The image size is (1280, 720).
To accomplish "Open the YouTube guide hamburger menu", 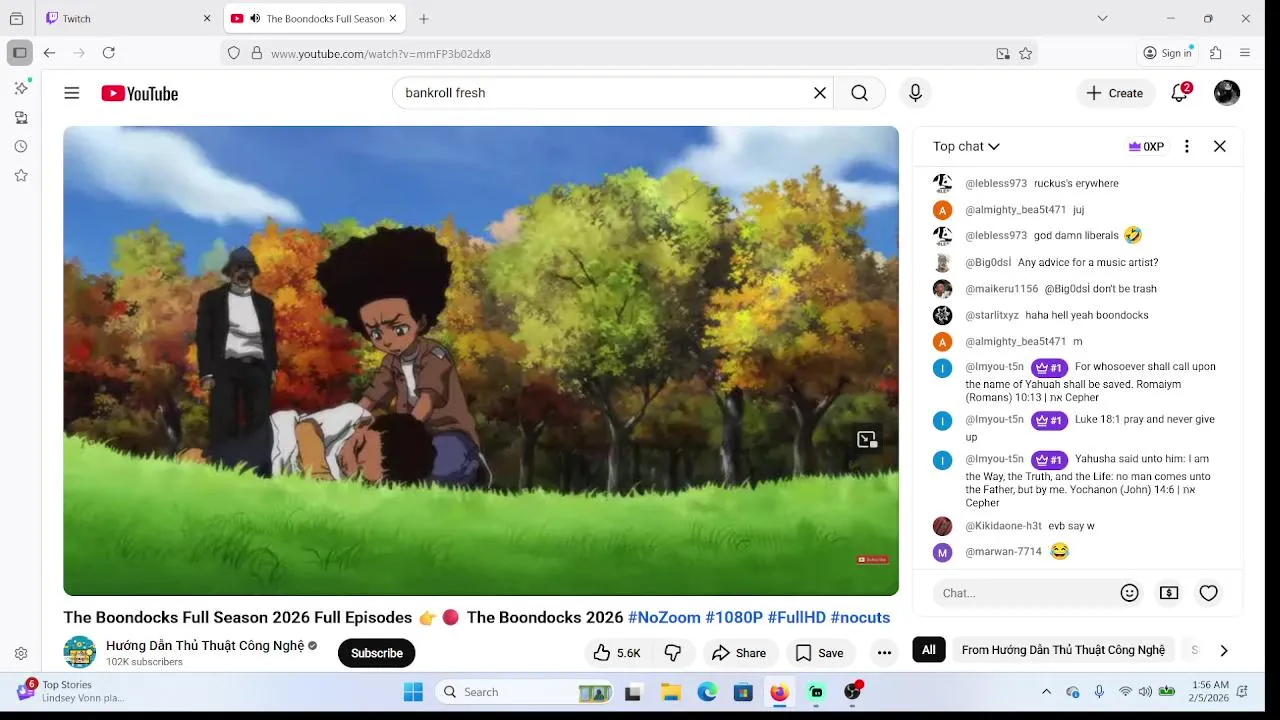I will click(x=72, y=93).
